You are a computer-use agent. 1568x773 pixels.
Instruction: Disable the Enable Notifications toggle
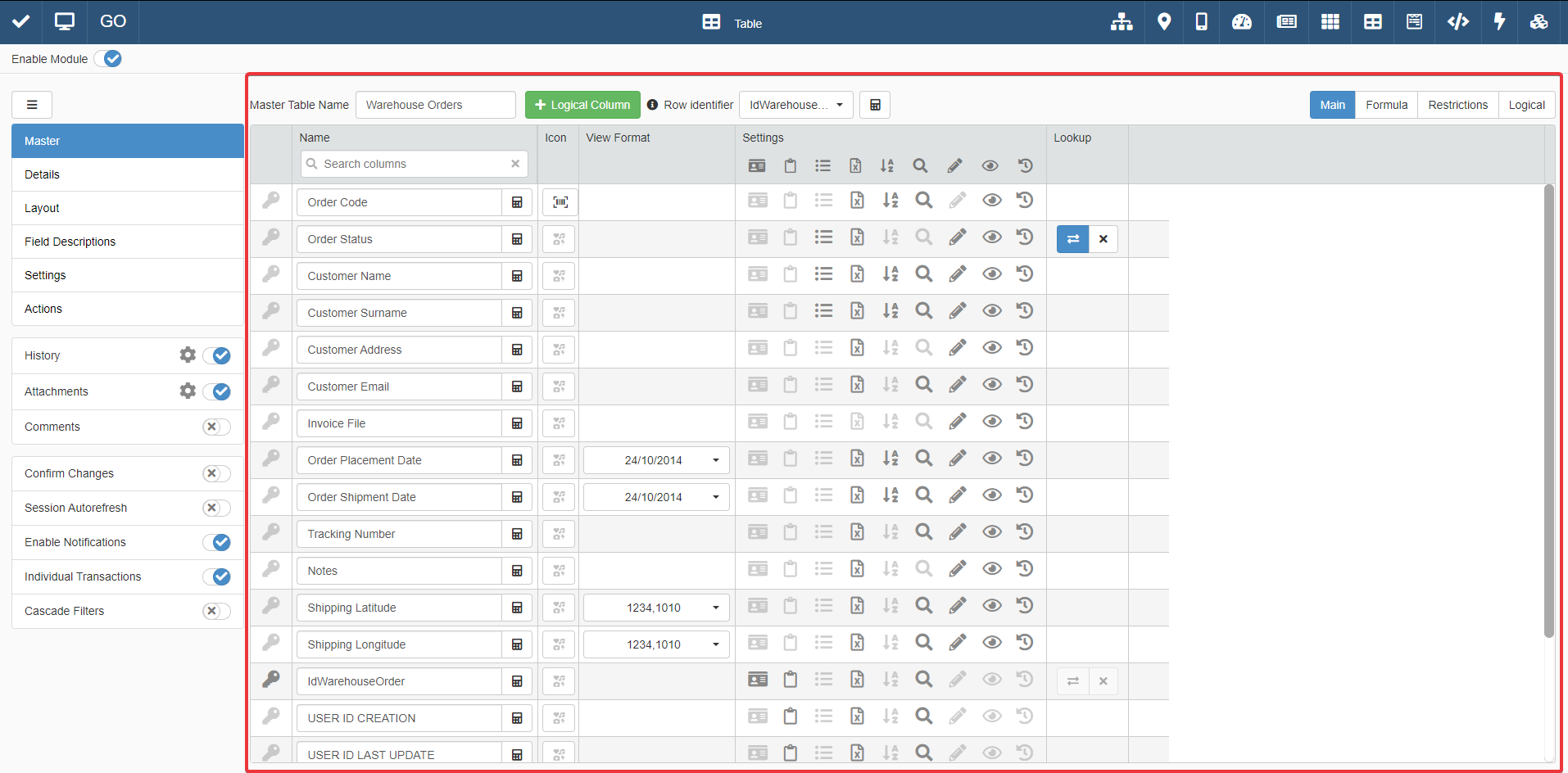pyautogui.click(x=216, y=542)
